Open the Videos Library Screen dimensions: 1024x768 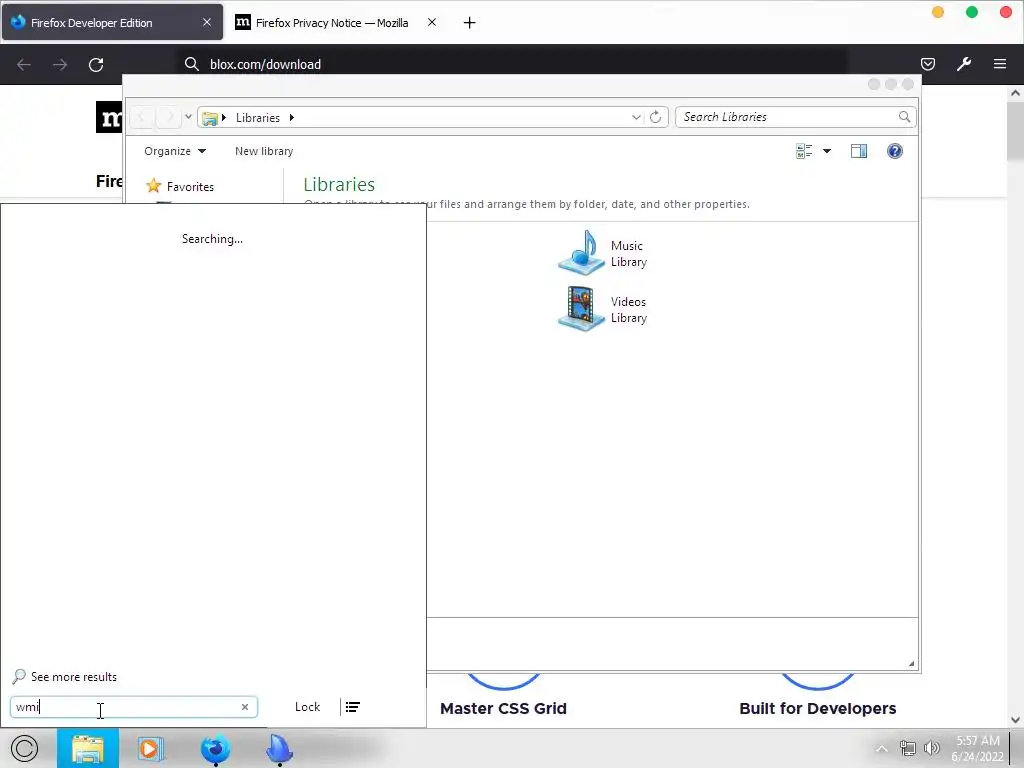pyautogui.click(x=602, y=310)
